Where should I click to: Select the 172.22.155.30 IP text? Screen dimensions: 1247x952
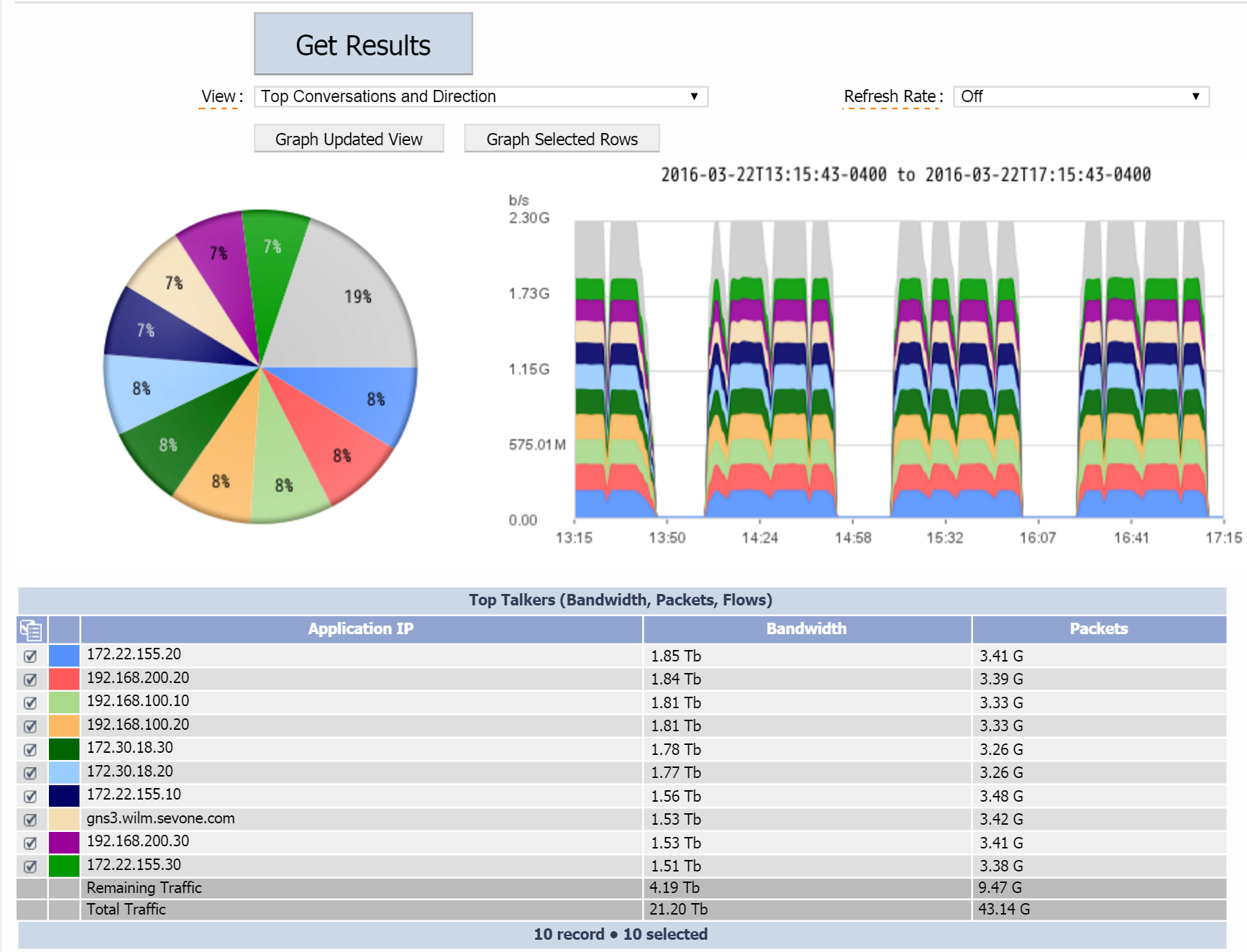pyautogui.click(x=134, y=865)
